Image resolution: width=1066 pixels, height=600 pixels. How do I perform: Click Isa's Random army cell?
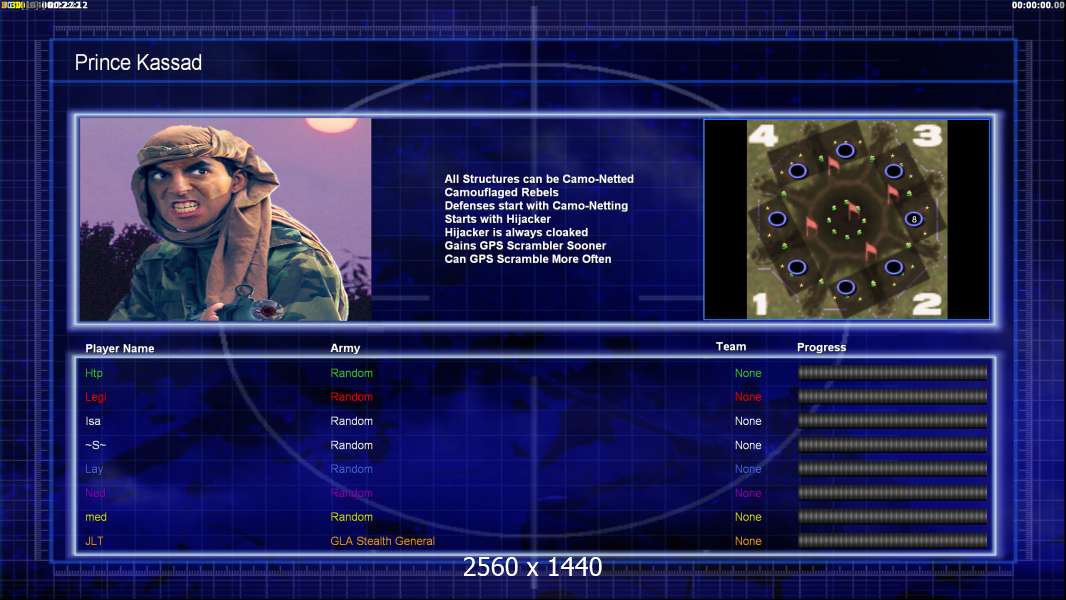[x=351, y=421]
